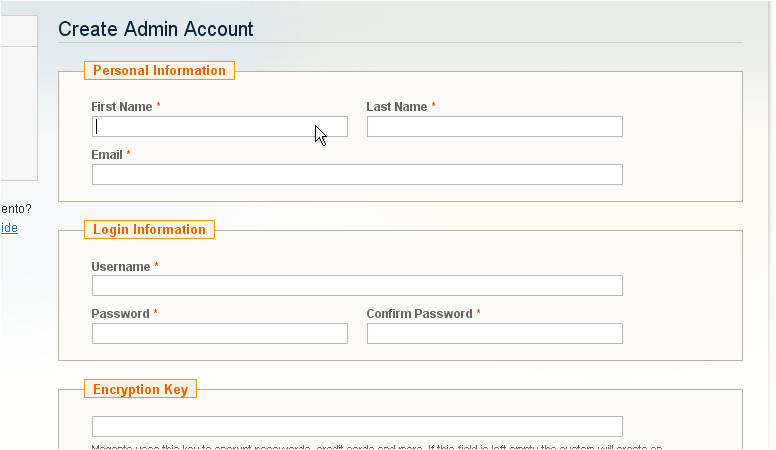Viewport: 776px width, 450px height.
Task: Focus the Password input box
Action: coord(219,333)
